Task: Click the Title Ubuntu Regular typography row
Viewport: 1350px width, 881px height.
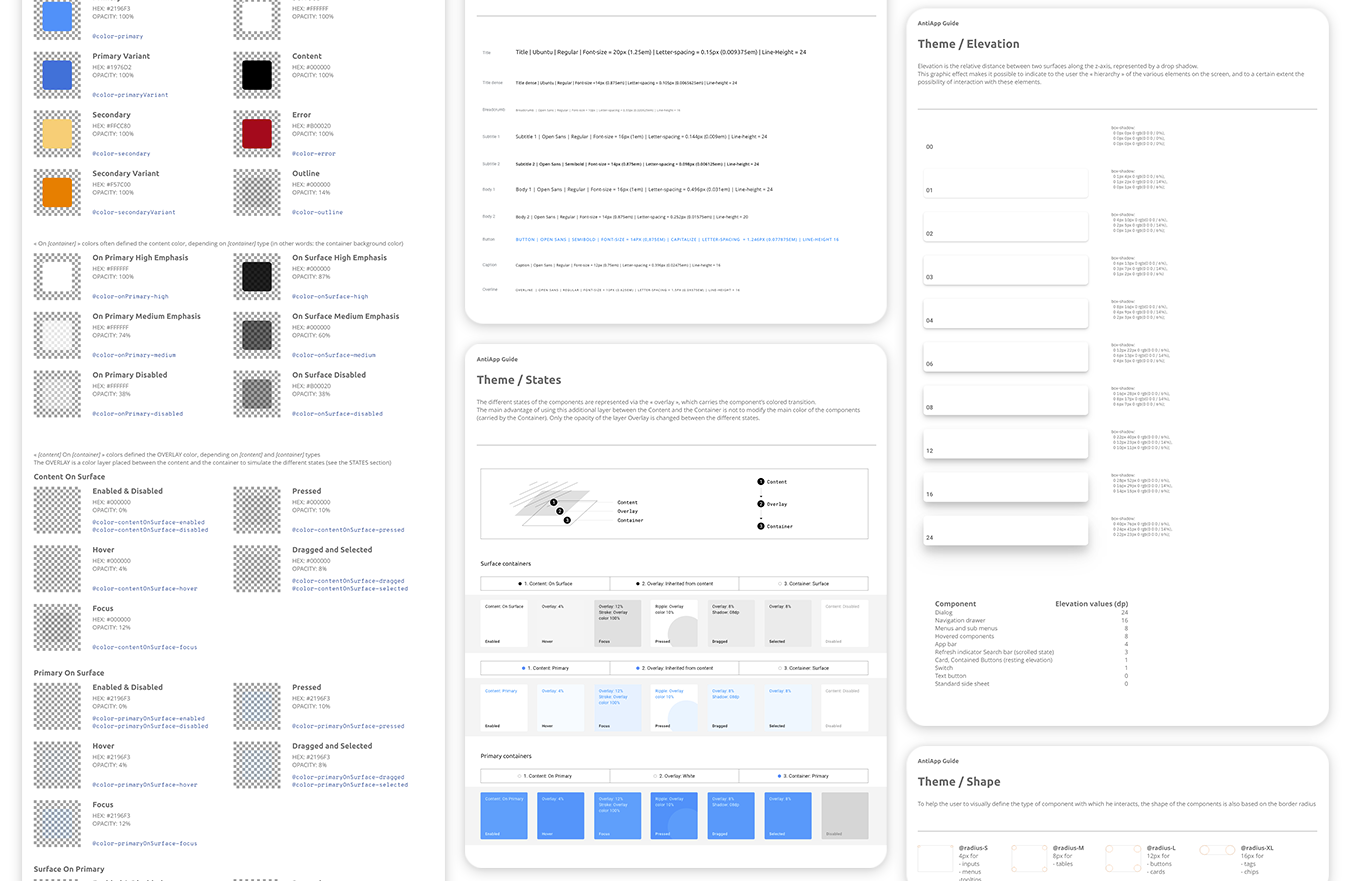Action: tap(661, 52)
